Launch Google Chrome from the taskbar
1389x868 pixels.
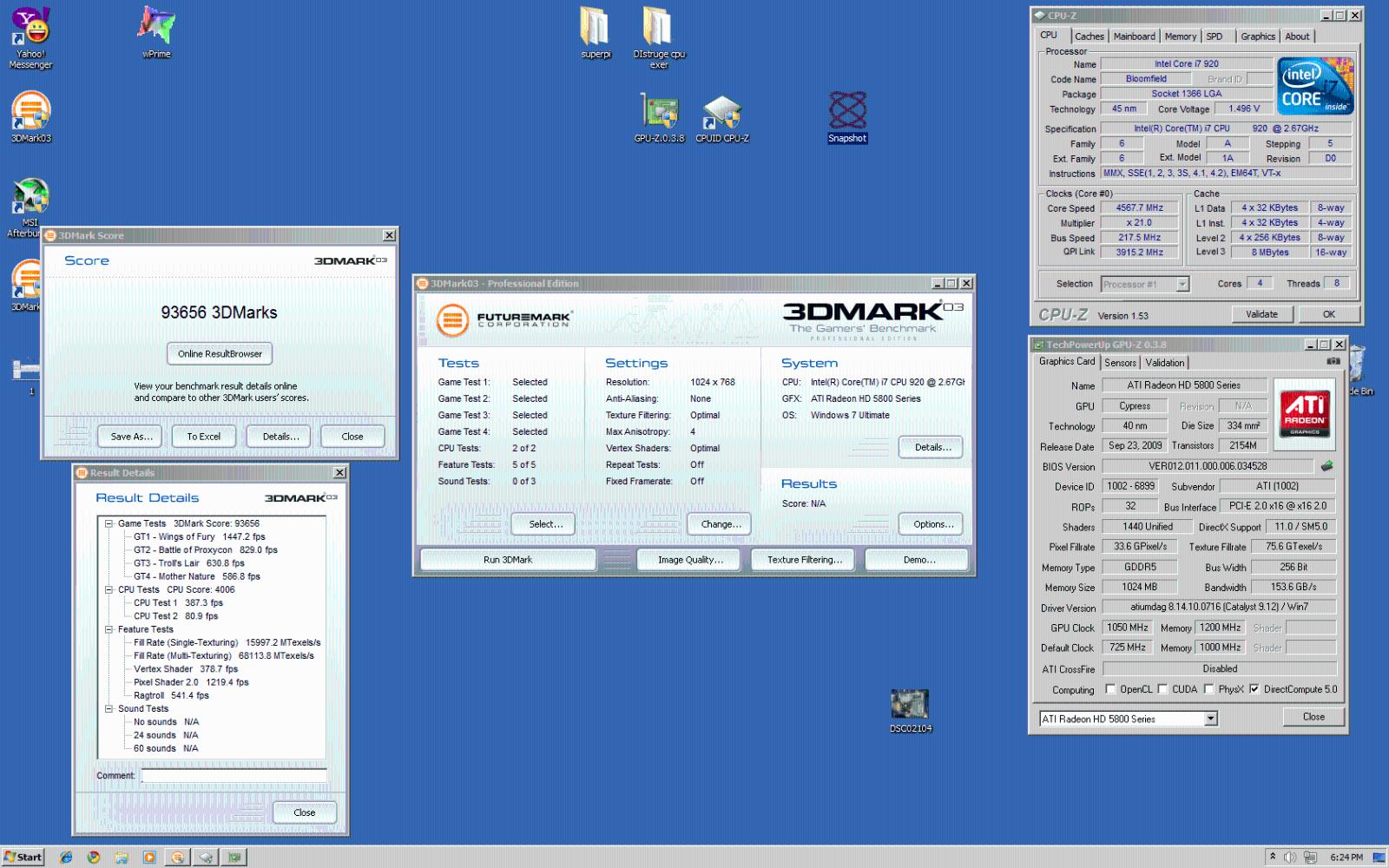coord(94,857)
